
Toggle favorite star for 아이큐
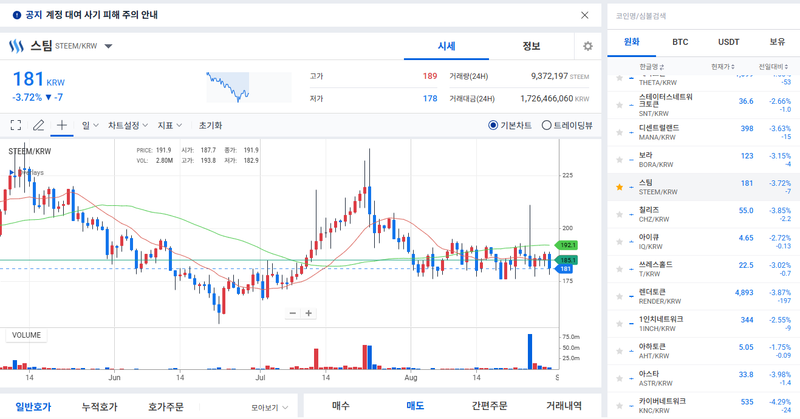(x=619, y=241)
